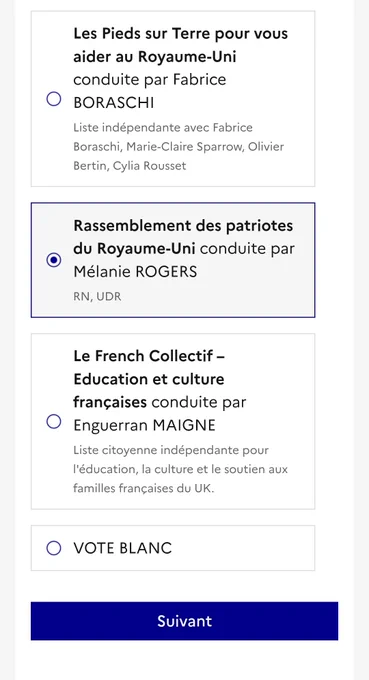Viewport: 369px width, 680px height.
Task: Click the BORASCHI surname in the first card
Action: 114,103
